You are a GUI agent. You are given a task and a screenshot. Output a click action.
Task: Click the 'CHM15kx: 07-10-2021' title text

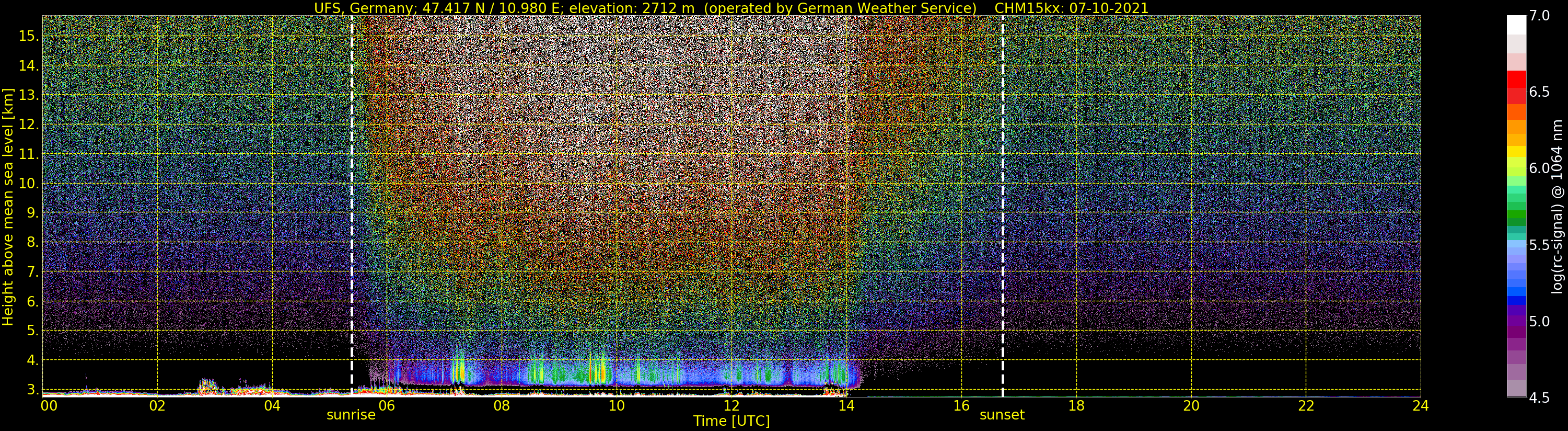(1071, 8)
